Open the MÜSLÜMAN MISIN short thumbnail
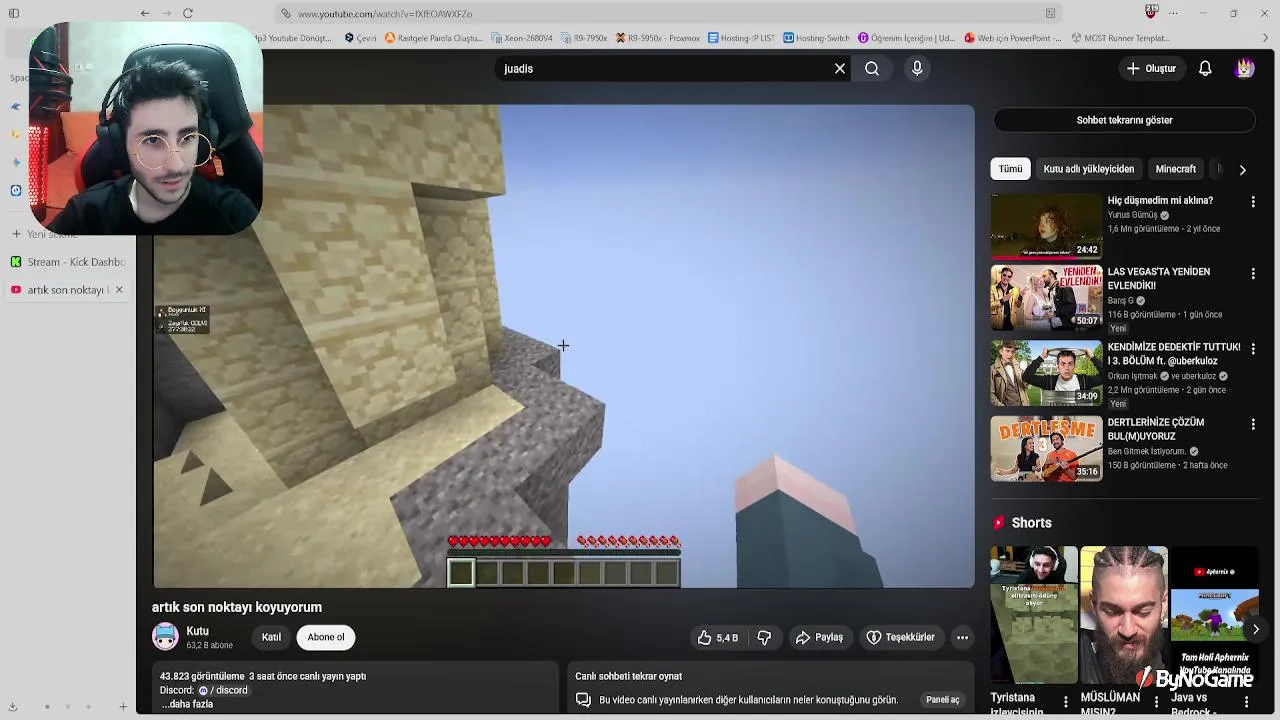1280x720 pixels. [1123, 614]
